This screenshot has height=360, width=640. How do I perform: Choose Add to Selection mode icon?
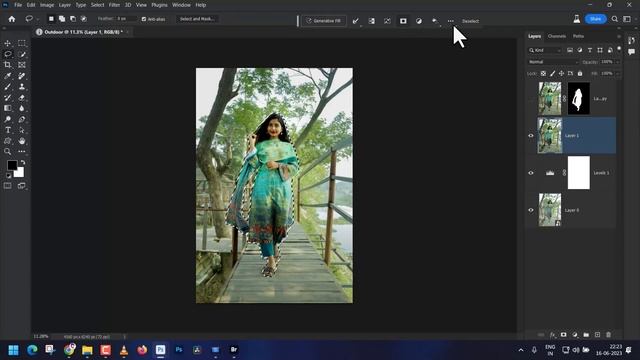[62, 19]
